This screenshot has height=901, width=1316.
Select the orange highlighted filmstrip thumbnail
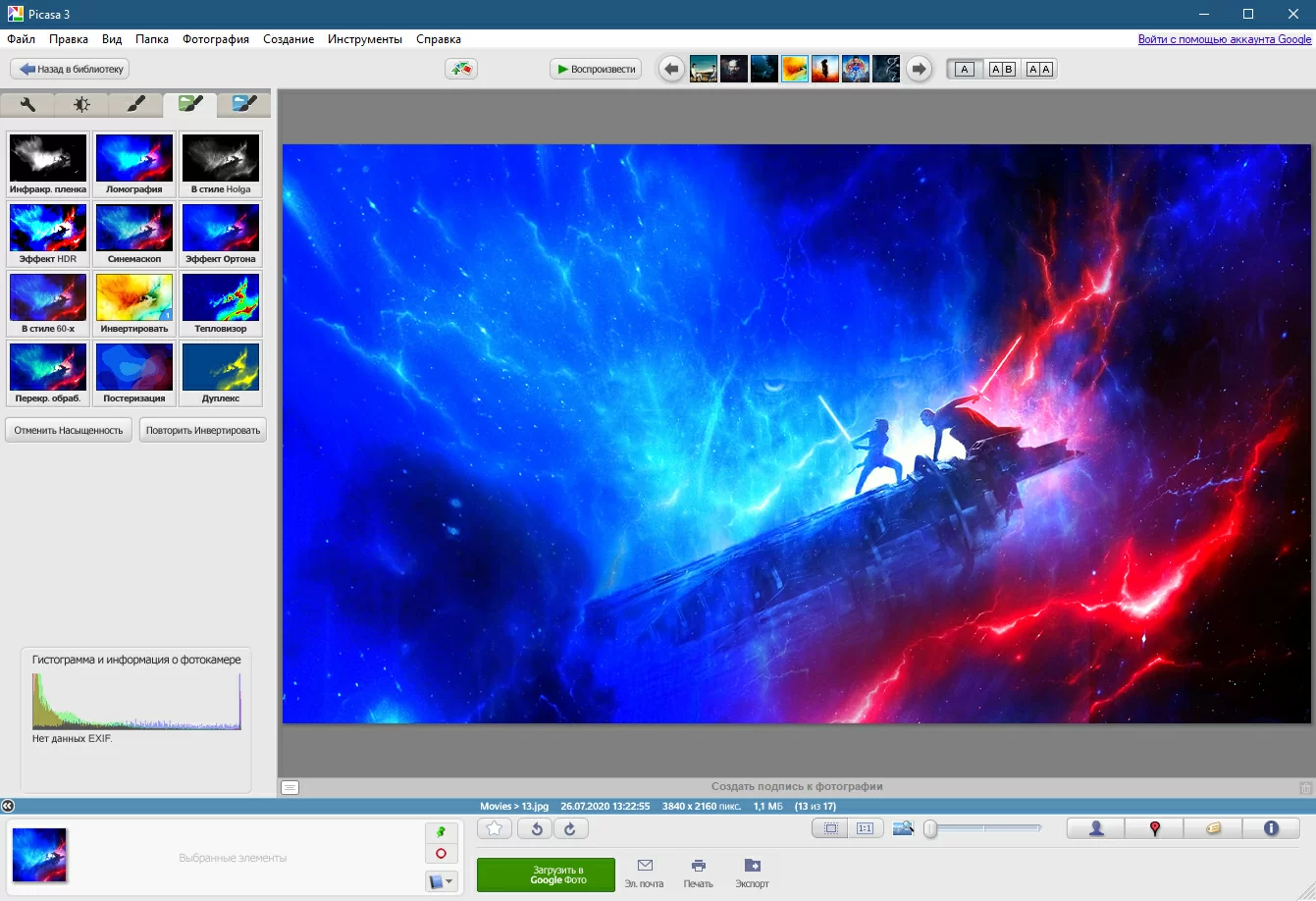click(x=795, y=69)
